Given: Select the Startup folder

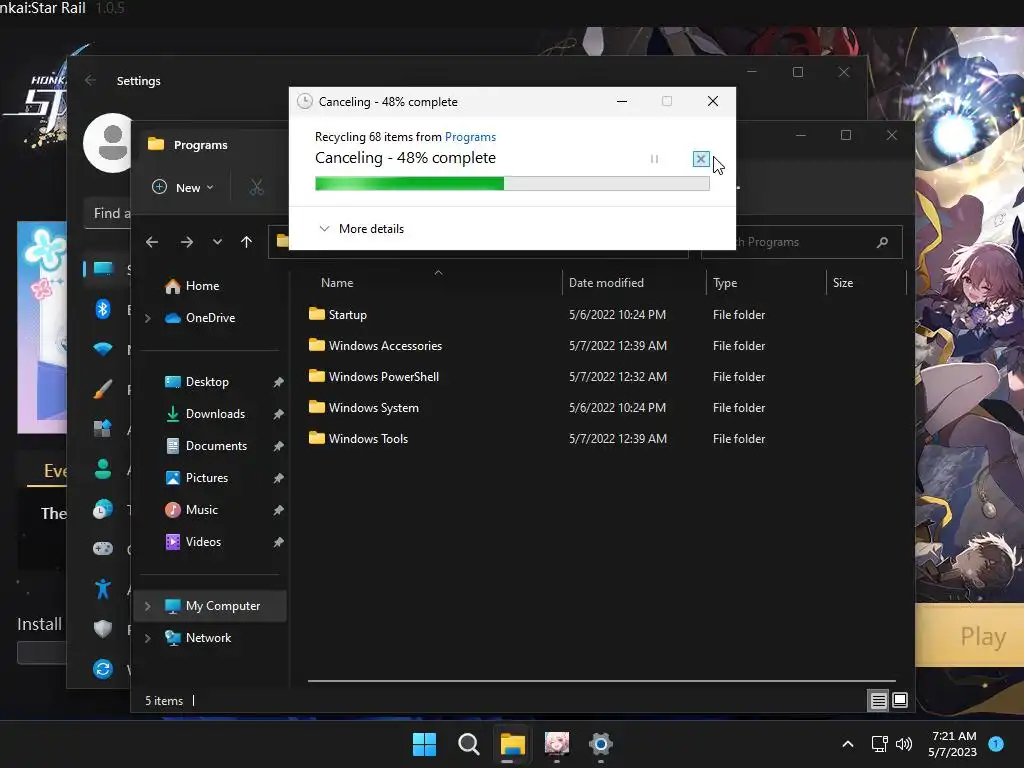Looking at the screenshot, I should coord(347,315).
